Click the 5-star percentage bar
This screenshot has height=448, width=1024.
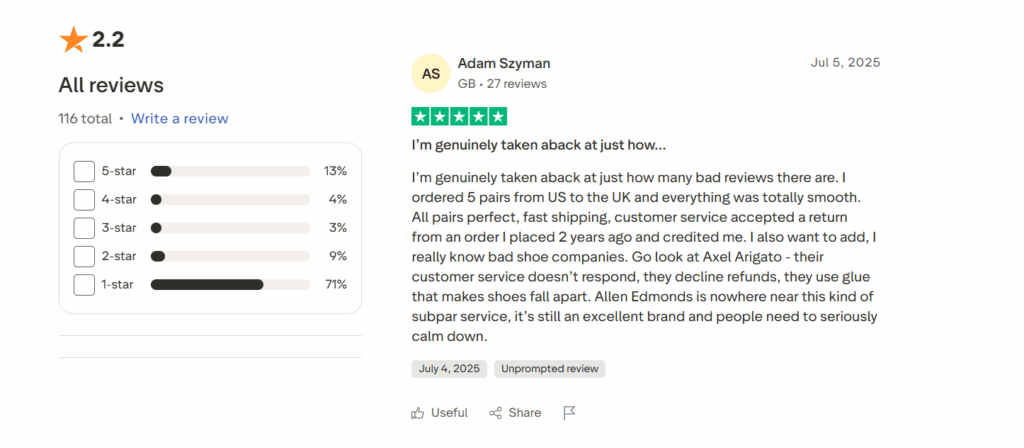pyautogui.click(x=230, y=171)
